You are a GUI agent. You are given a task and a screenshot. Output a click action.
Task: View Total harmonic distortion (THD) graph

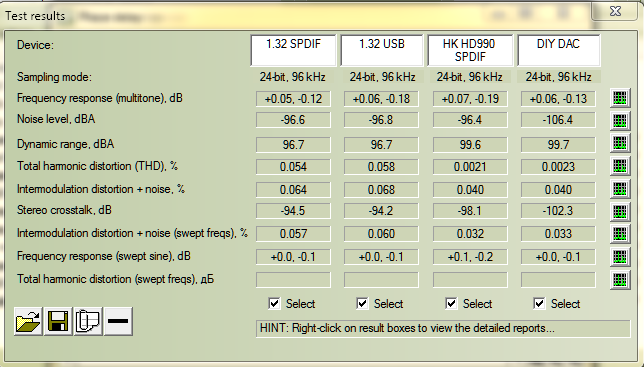[x=620, y=166]
